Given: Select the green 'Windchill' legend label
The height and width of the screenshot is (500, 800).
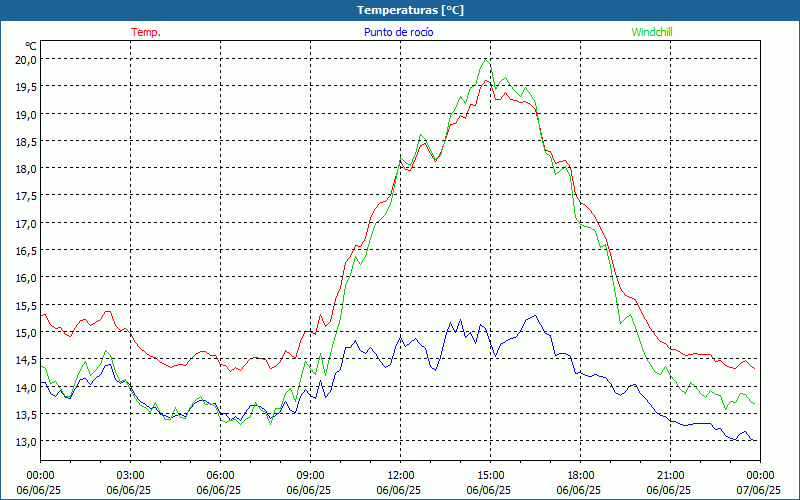Looking at the screenshot, I should coord(652,32).
